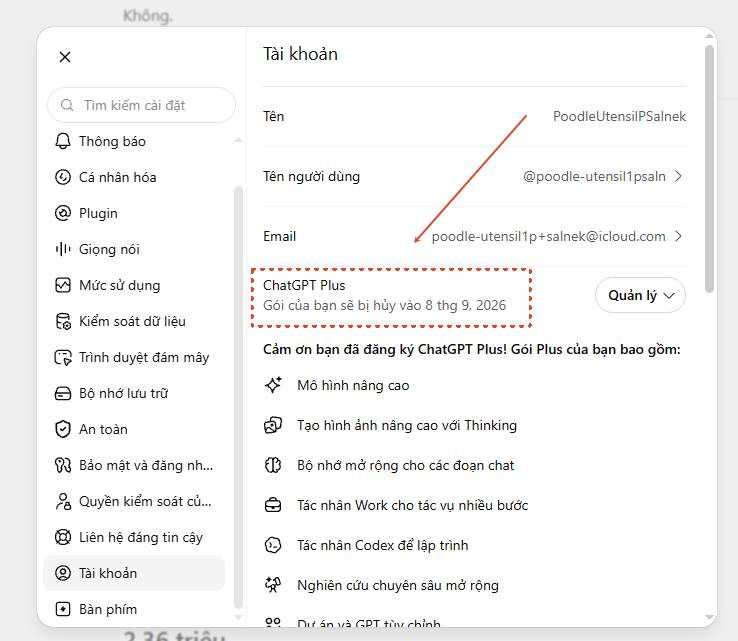Click the name value PoodleUtensilPSalnek
The image size is (738, 641).
pos(619,116)
